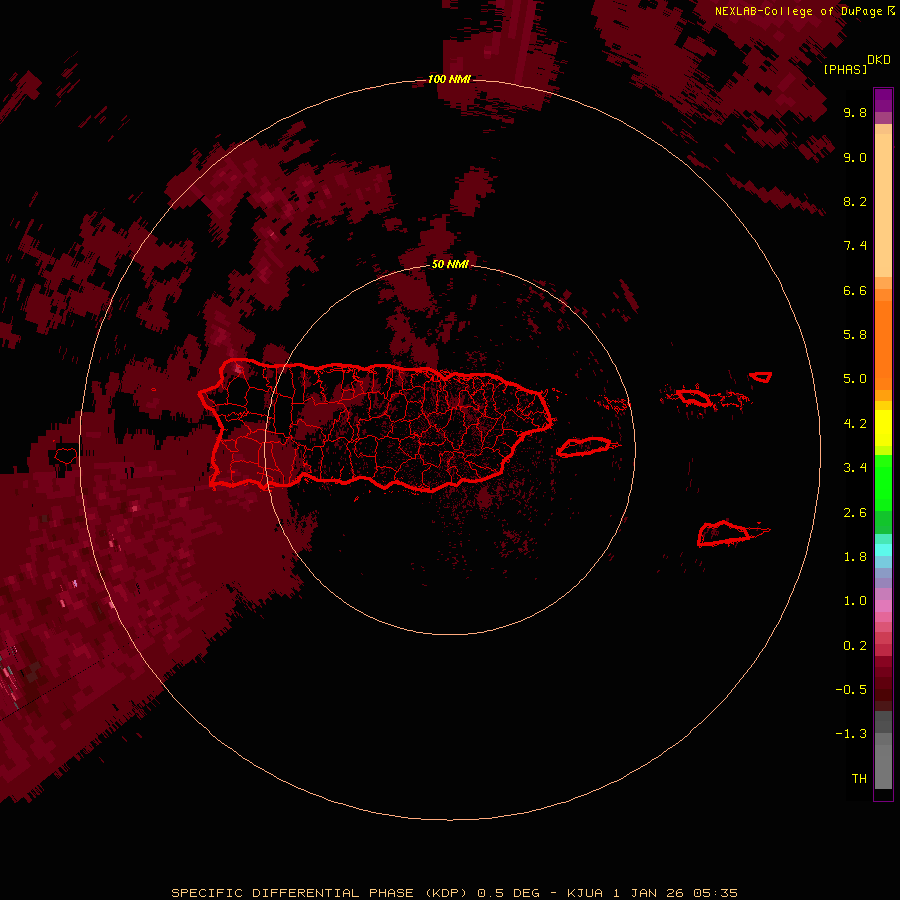Click the -0.5 scale value
This screenshot has height=900, width=900.
[x=851, y=690]
